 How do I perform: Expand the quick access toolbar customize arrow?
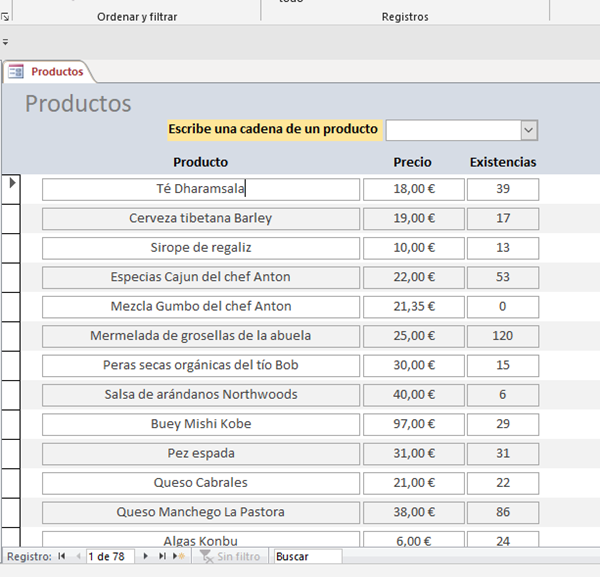pos(5,42)
